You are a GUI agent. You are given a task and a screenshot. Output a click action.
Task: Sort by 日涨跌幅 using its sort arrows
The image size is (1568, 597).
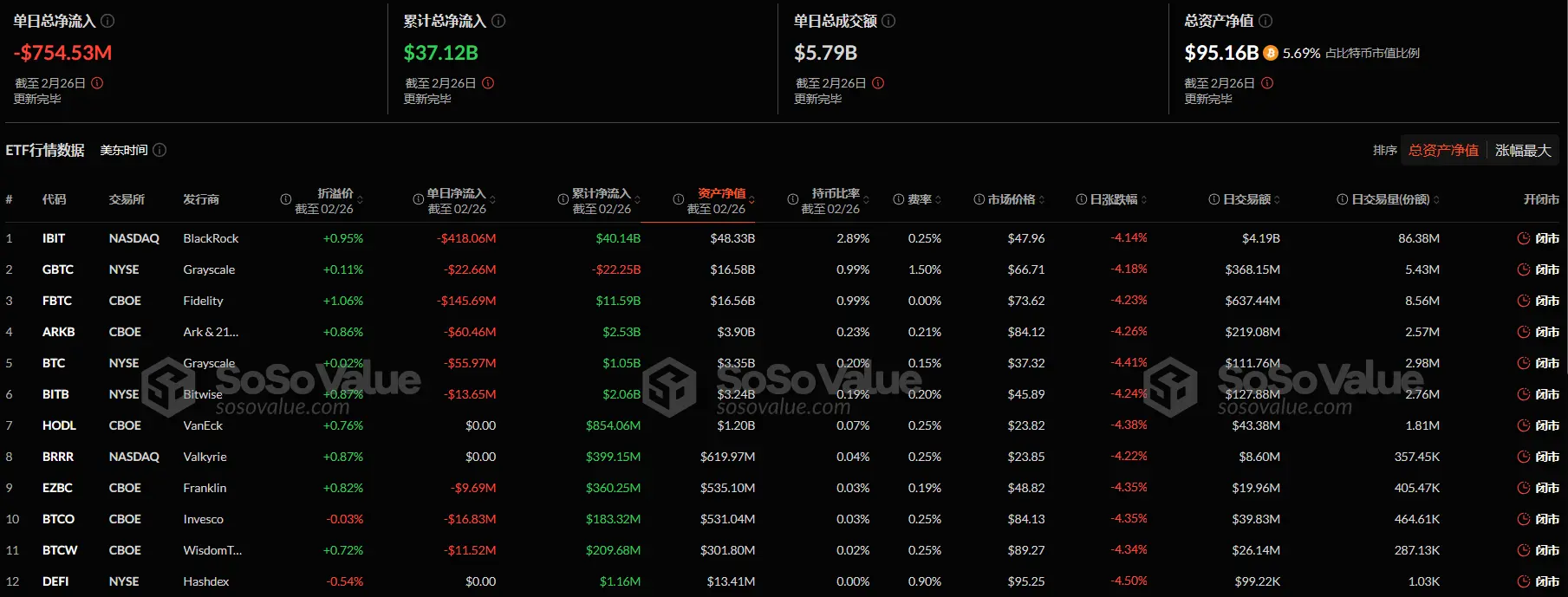pyautogui.click(x=1143, y=200)
